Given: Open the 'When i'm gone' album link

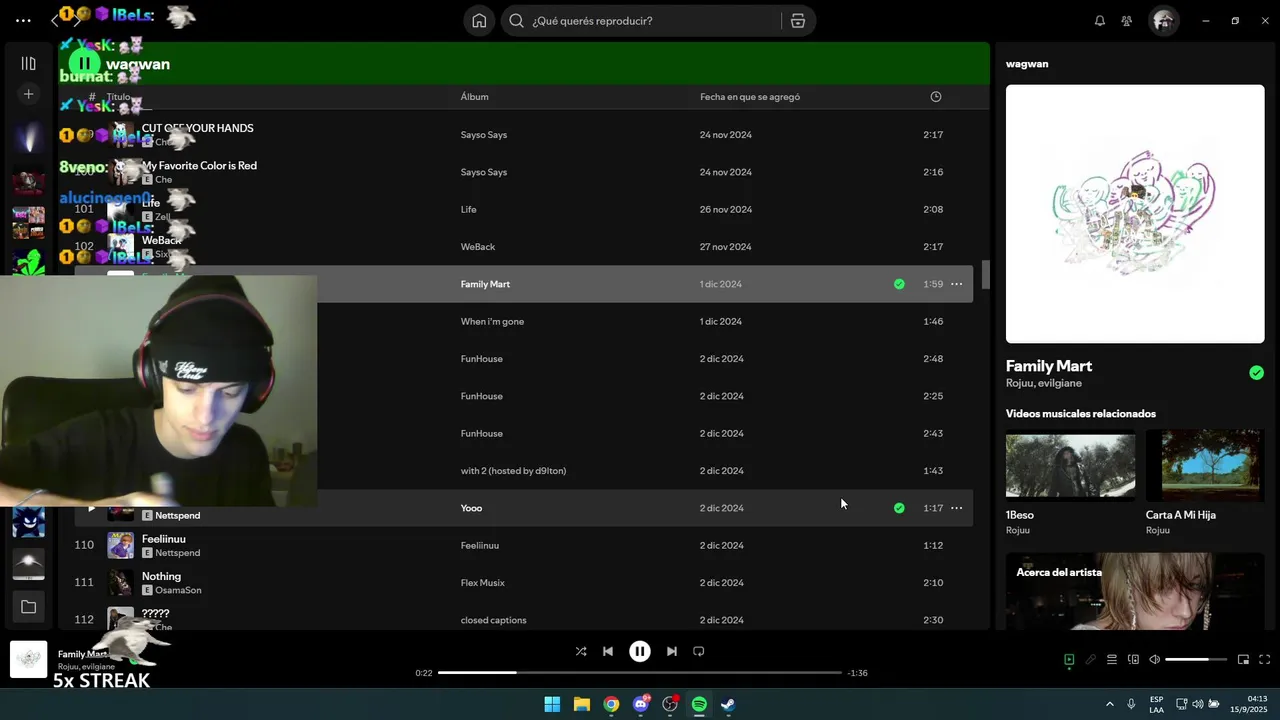Looking at the screenshot, I should click(492, 322).
